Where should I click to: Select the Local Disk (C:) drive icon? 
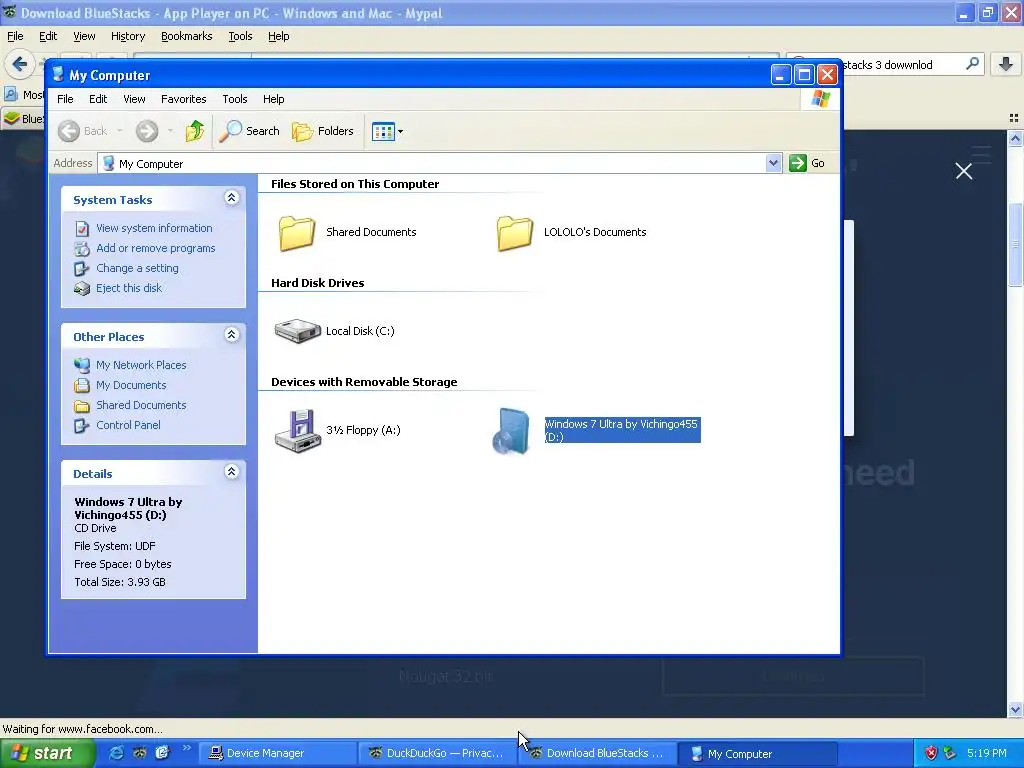(297, 331)
